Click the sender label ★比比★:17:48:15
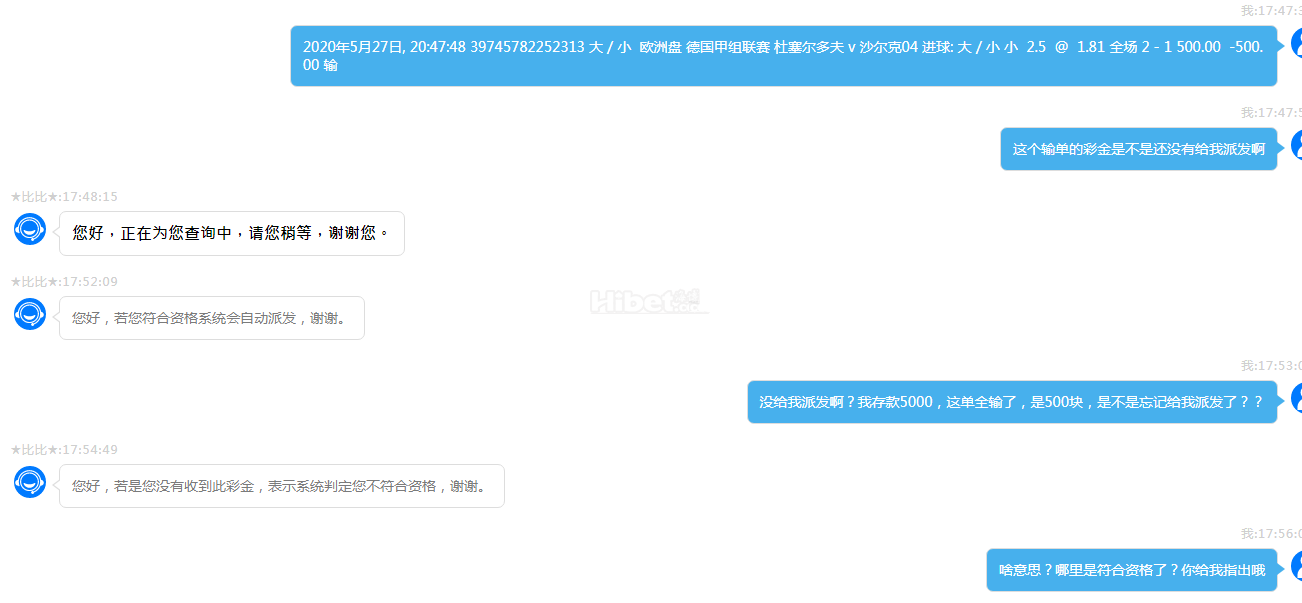Screen dimensions: 1302x603 click(64, 197)
